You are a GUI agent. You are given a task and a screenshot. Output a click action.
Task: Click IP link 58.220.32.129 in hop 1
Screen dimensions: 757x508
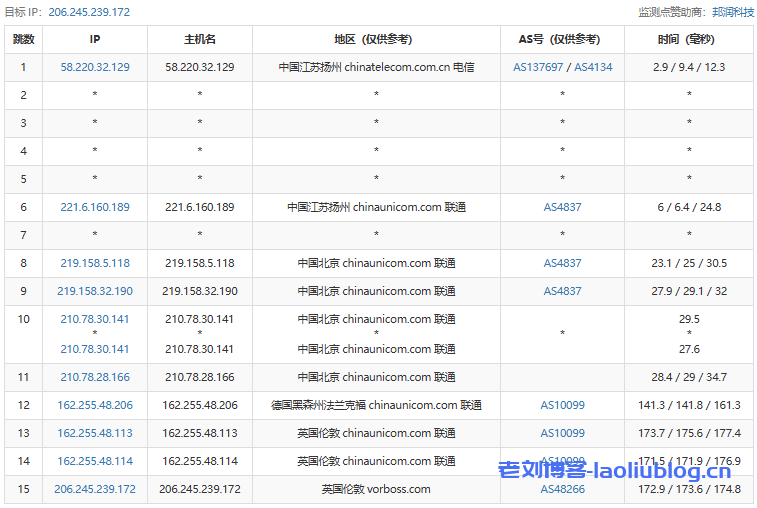tap(95, 67)
